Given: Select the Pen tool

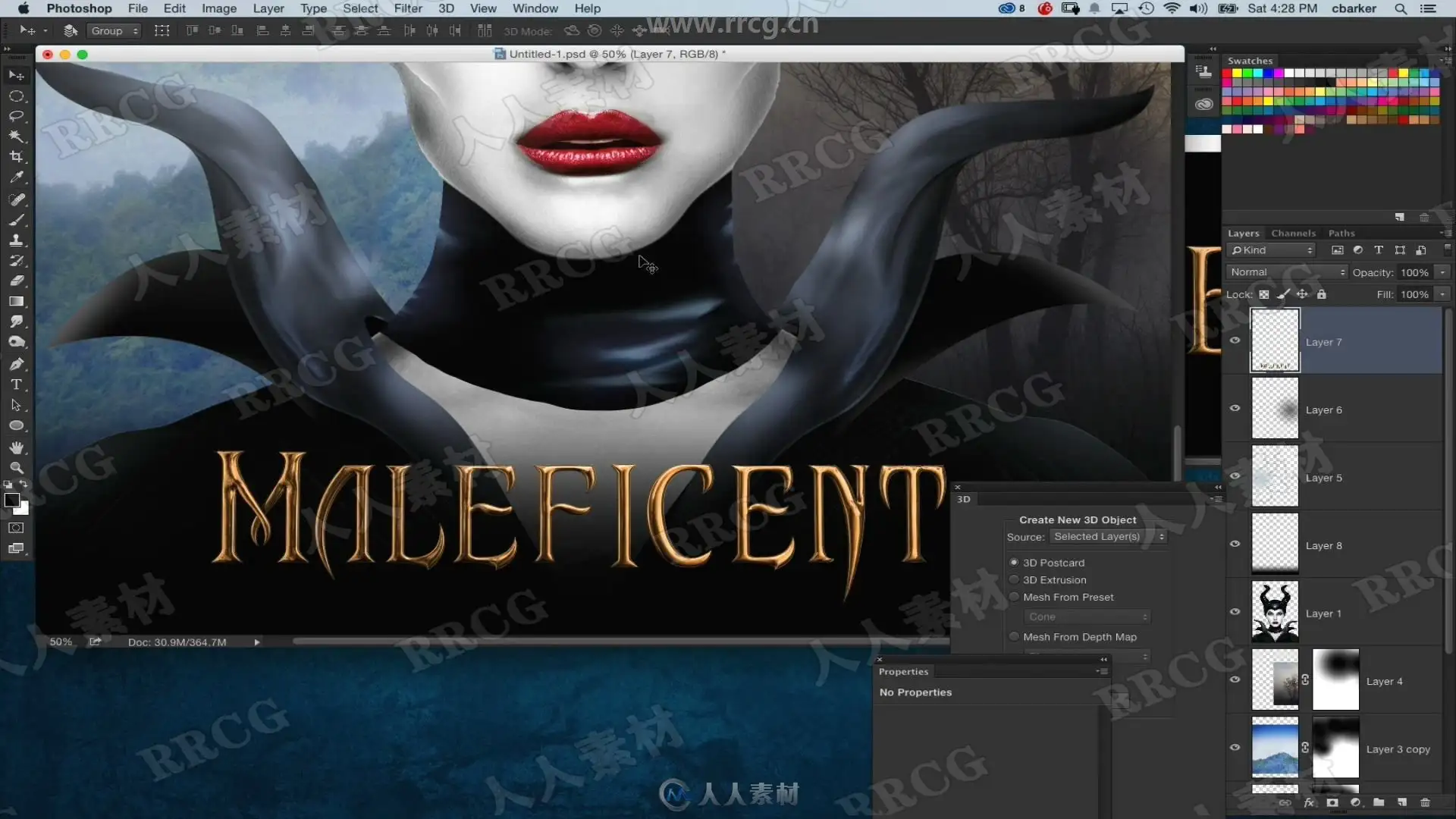Looking at the screenshot, I should click(x=16, y=364).
